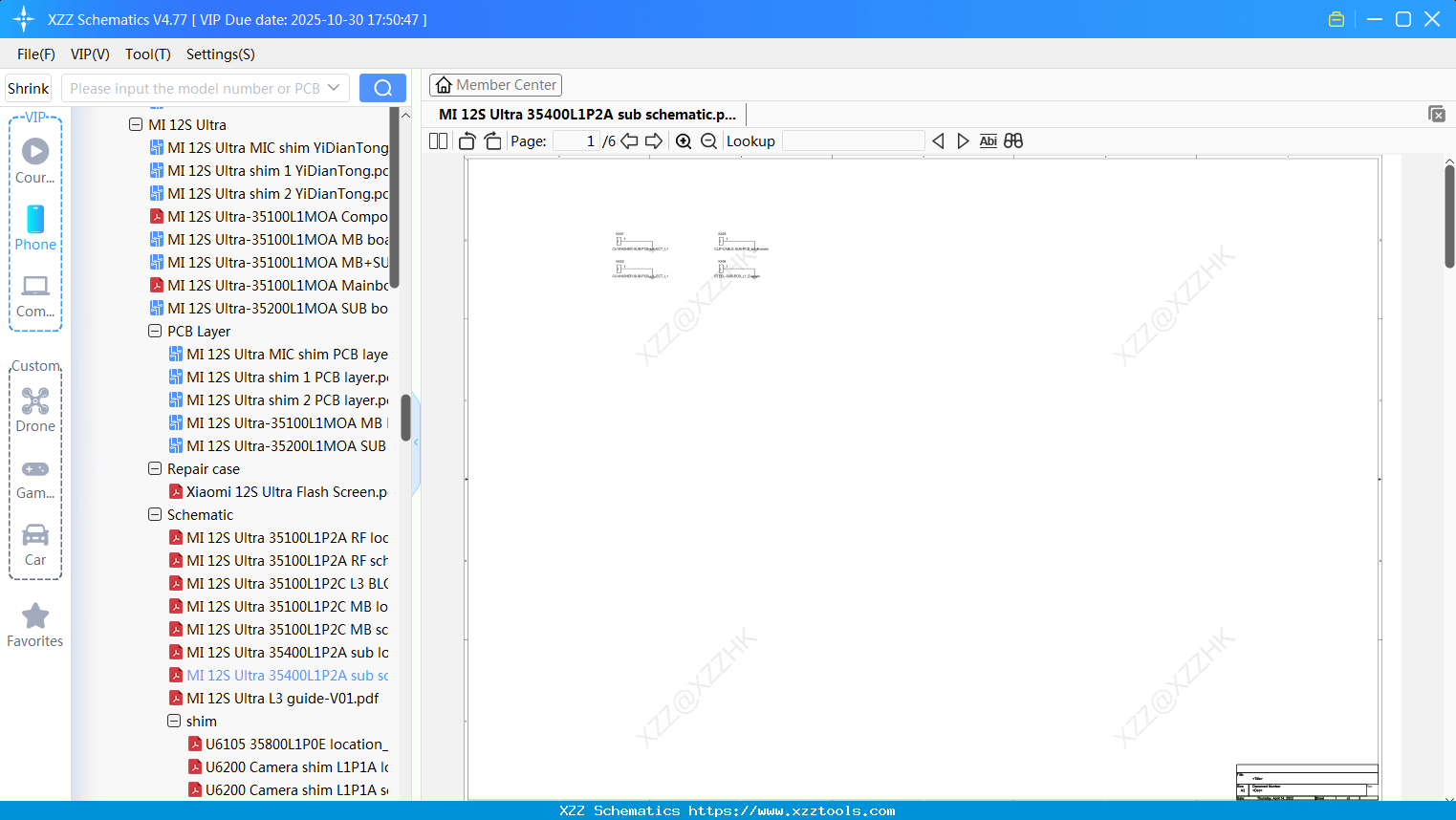The width and height of the screenshot is (1456, 820).
Task: Open the Settings(S) menu
Action: 220,54
